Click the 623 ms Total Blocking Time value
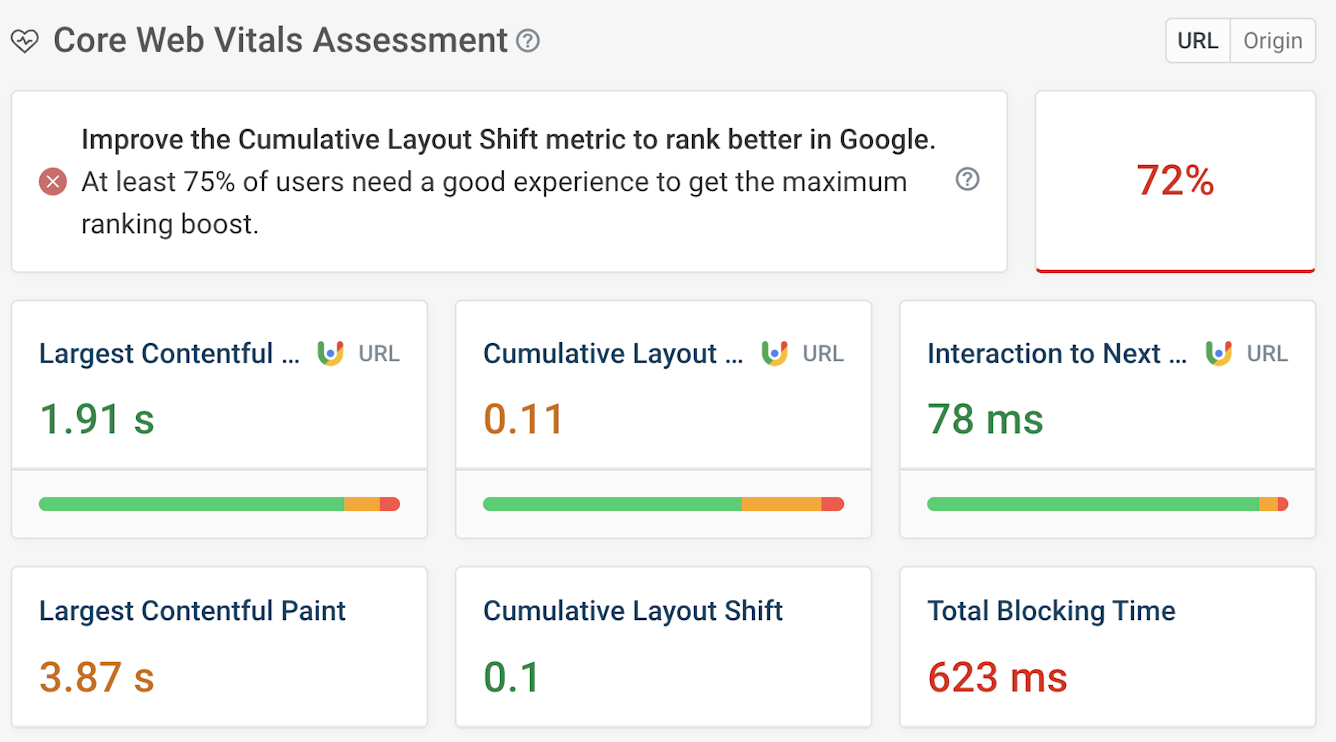Image resolution: width=1336 pixels, height=742 pixels. [x=997, y=677]
